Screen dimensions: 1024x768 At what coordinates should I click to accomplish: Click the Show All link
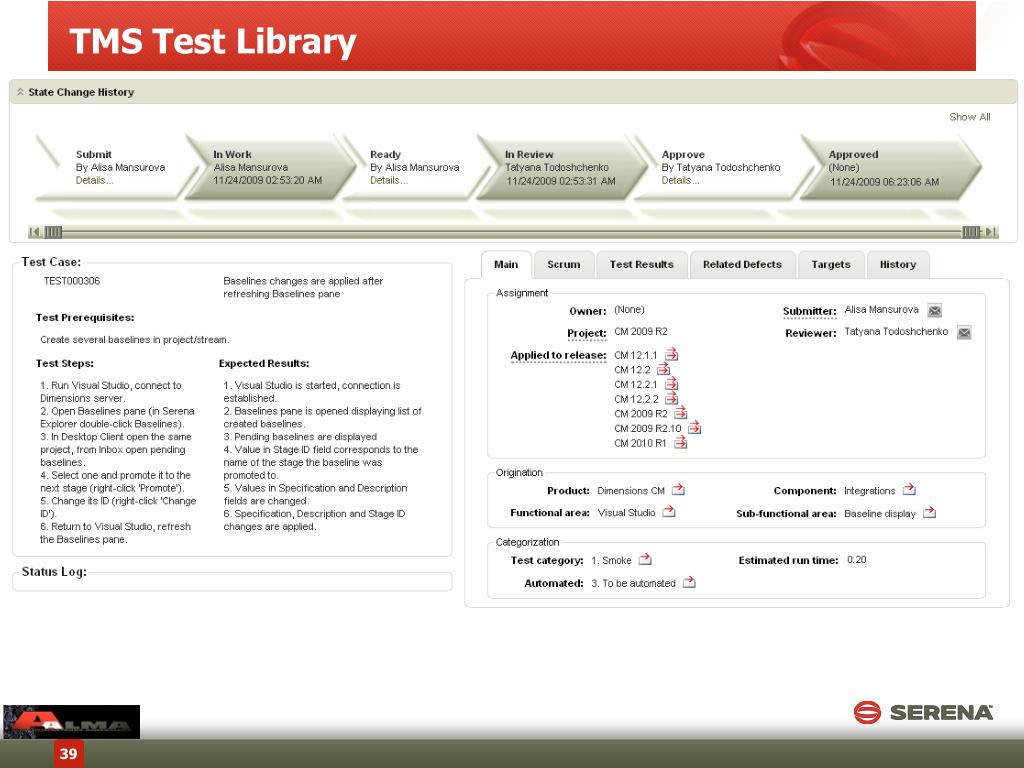[970, 117]
